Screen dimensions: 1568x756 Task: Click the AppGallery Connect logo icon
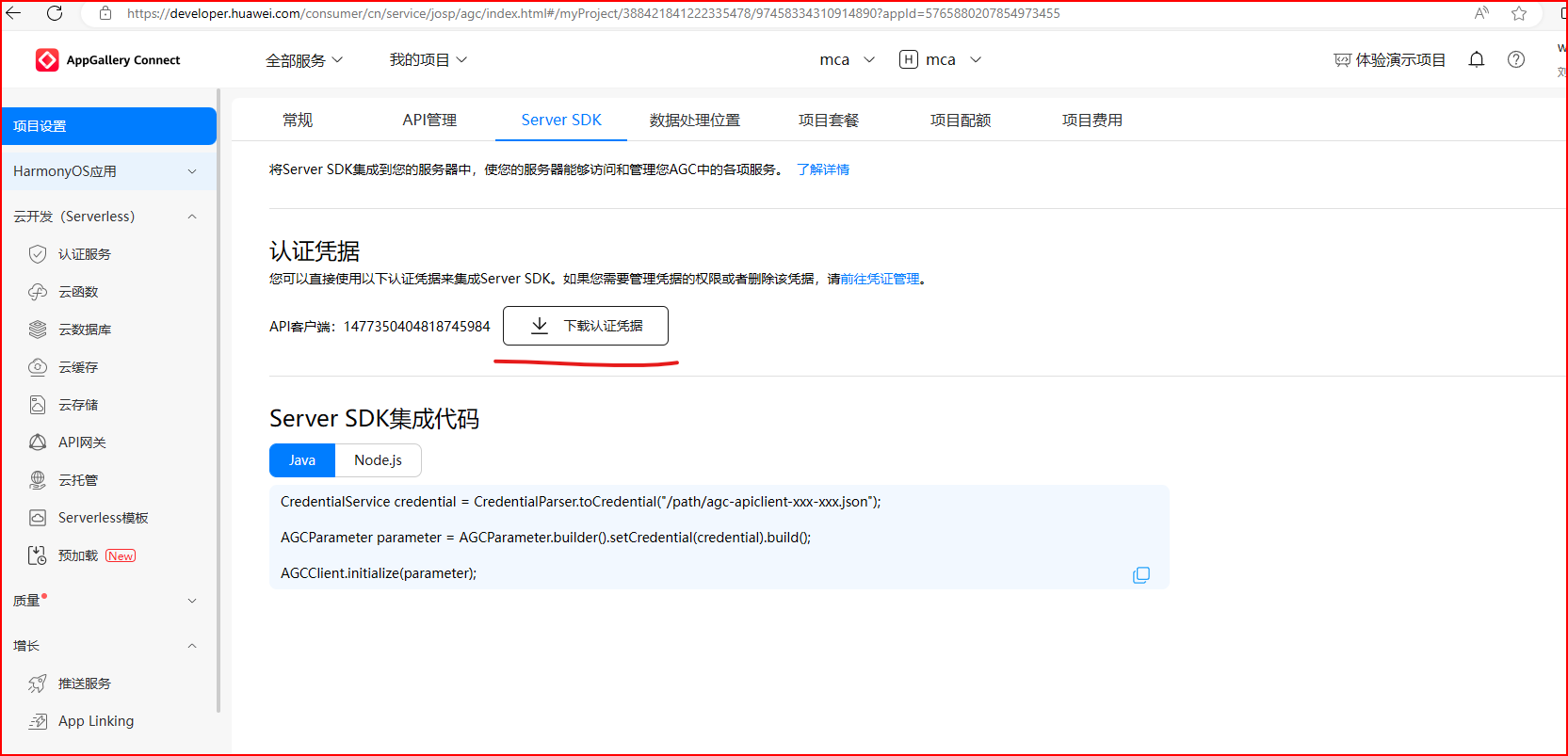click(47, 59)
